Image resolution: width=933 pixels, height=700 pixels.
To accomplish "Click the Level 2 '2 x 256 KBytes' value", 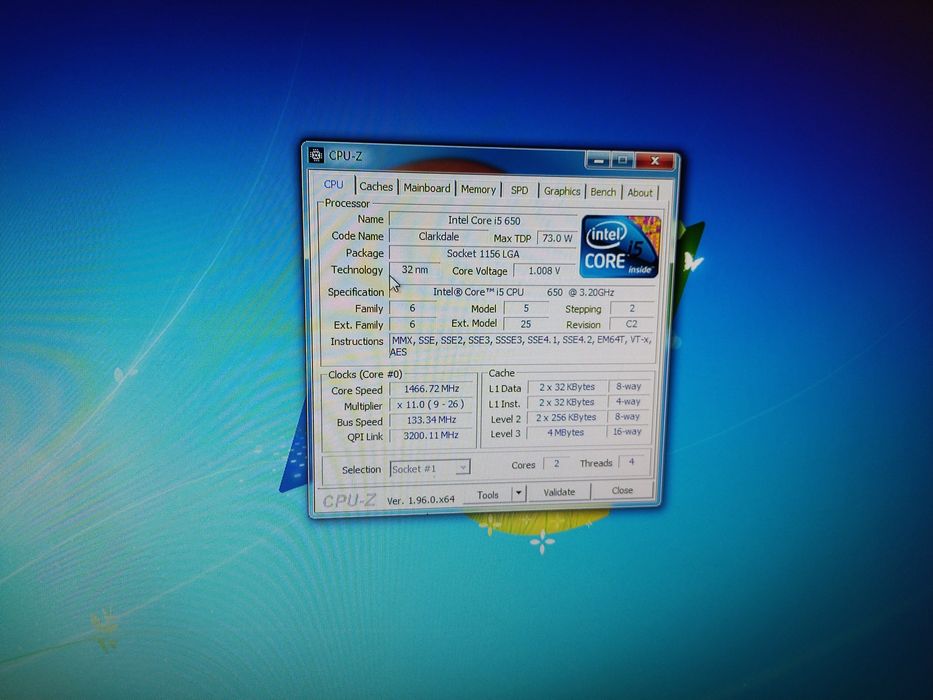I will point(566,417).
